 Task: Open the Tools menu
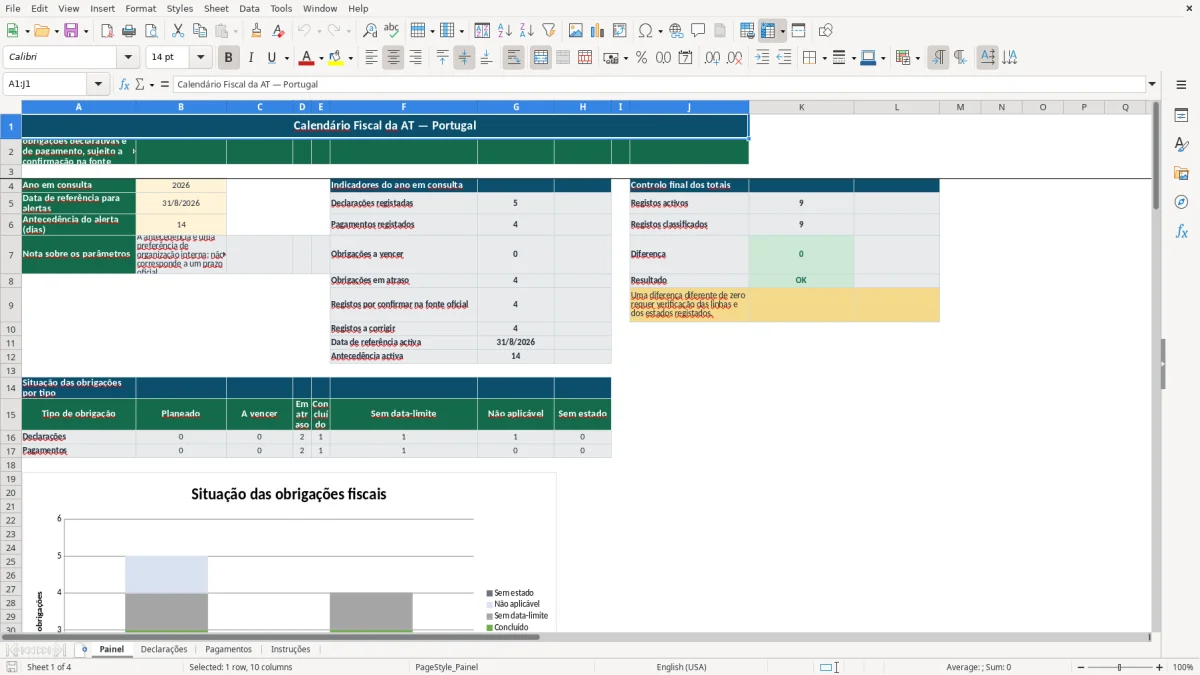pos(281,8)
